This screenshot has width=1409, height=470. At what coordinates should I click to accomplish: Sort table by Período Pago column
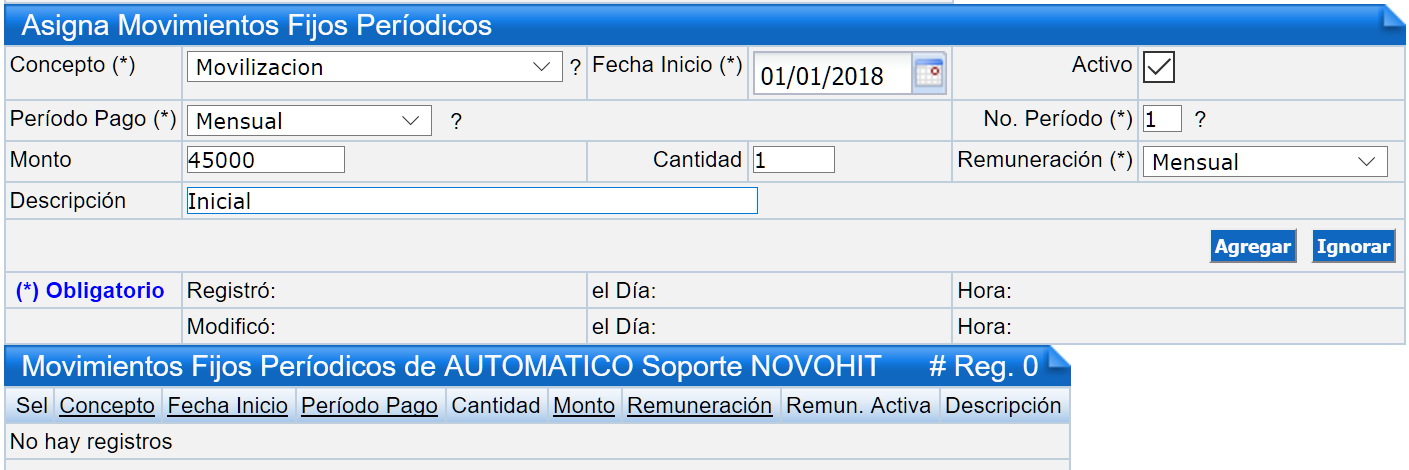point(369,405)
